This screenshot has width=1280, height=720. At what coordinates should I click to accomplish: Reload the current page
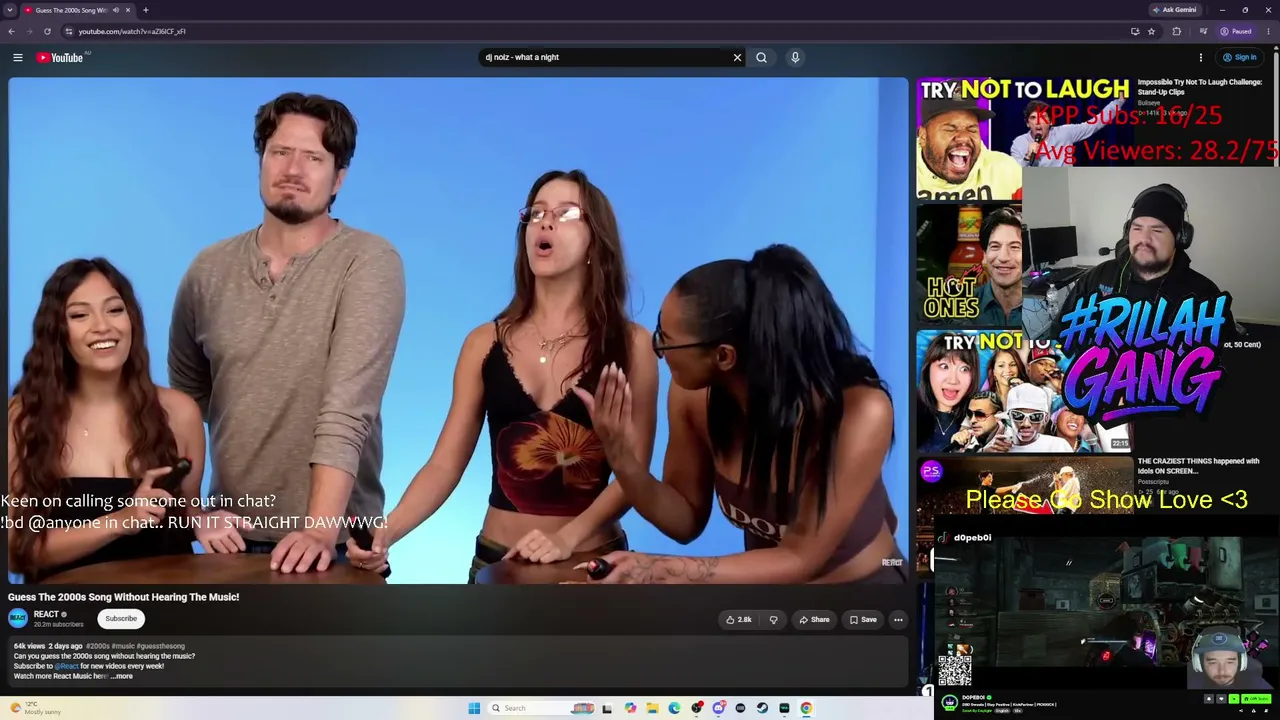(x=47, y=31)
